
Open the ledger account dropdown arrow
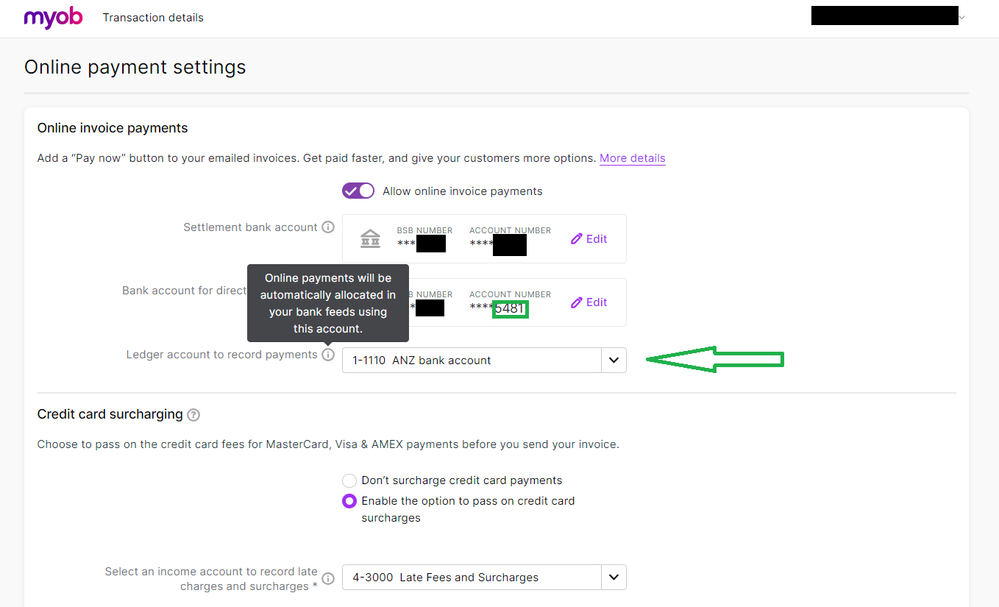tap(613, 360)
